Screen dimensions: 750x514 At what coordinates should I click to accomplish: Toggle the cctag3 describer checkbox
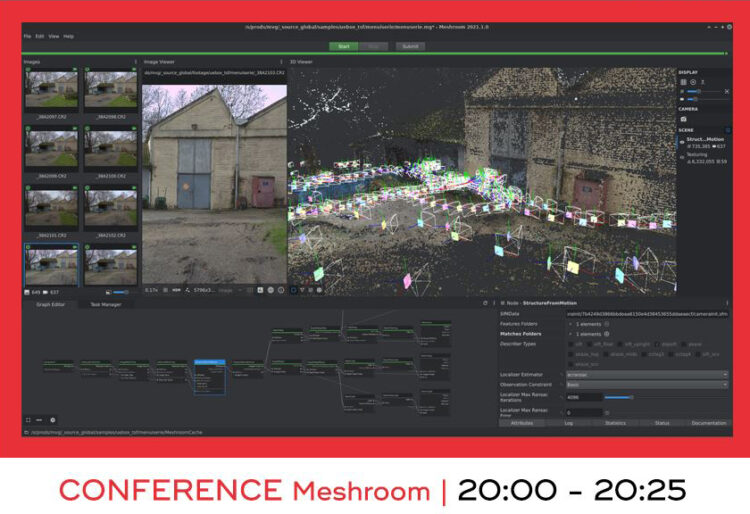[644, 354]
